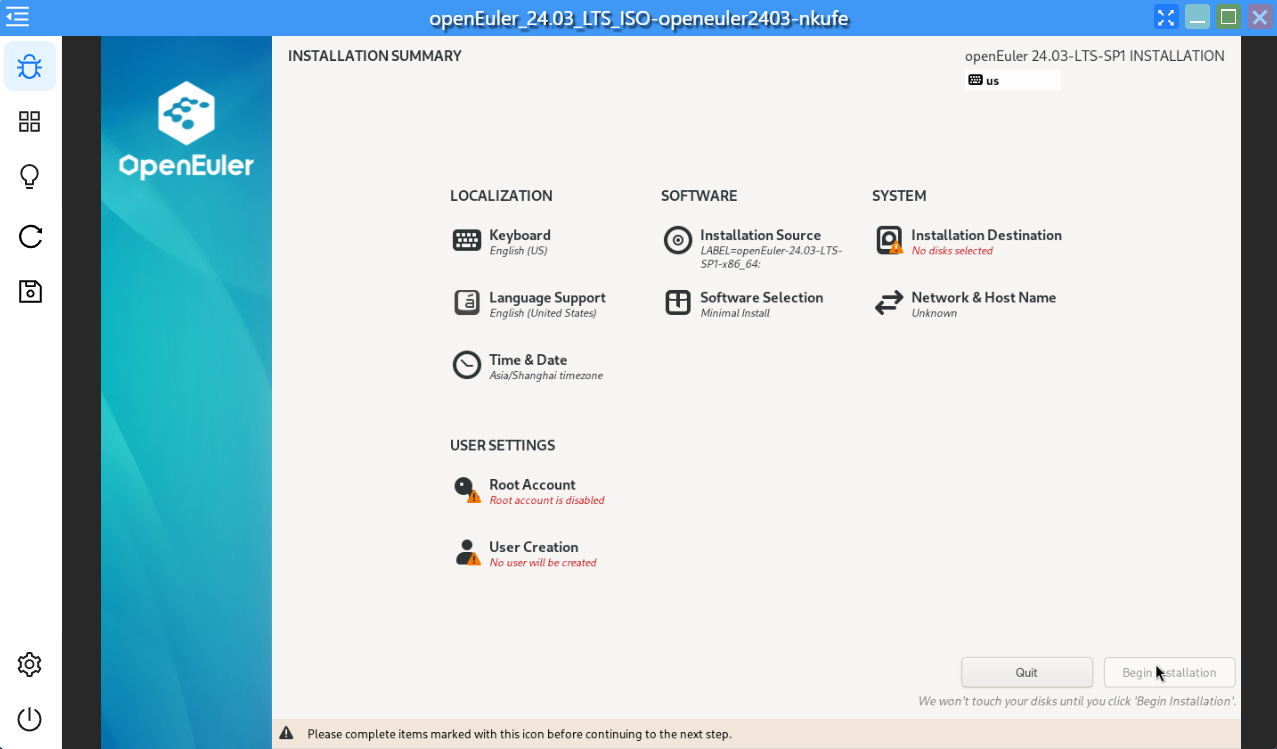
Task: Click the lightbulb icon in sidebar
Action: pos(30,177)
